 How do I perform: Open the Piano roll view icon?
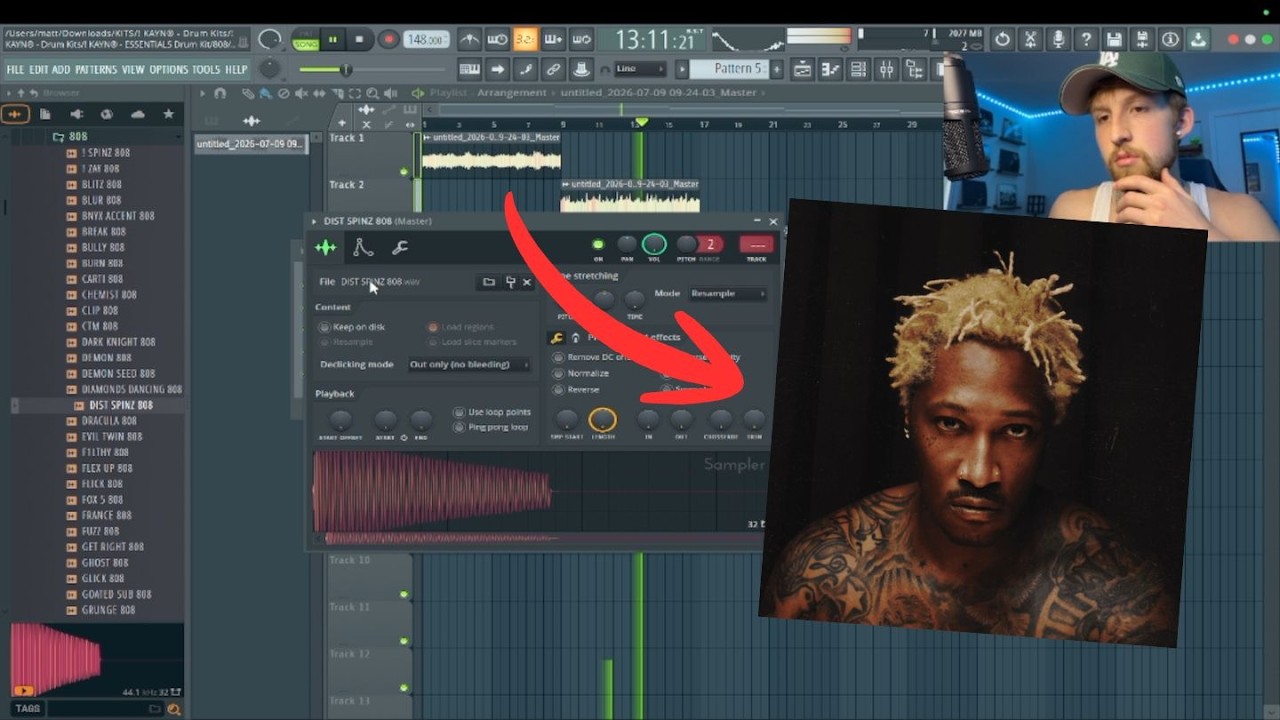[x=830, y=69]
